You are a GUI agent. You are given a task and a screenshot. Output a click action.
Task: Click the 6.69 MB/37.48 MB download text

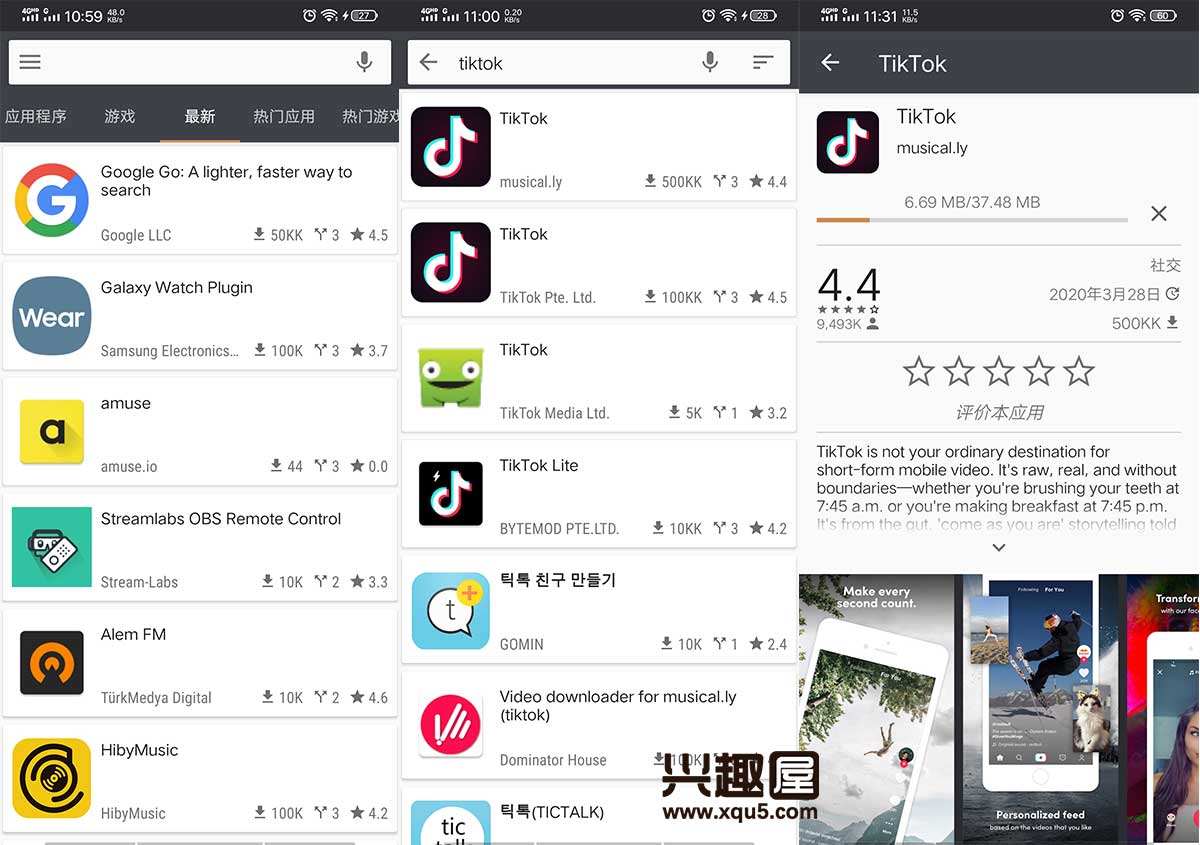click(x=972, y=202)
